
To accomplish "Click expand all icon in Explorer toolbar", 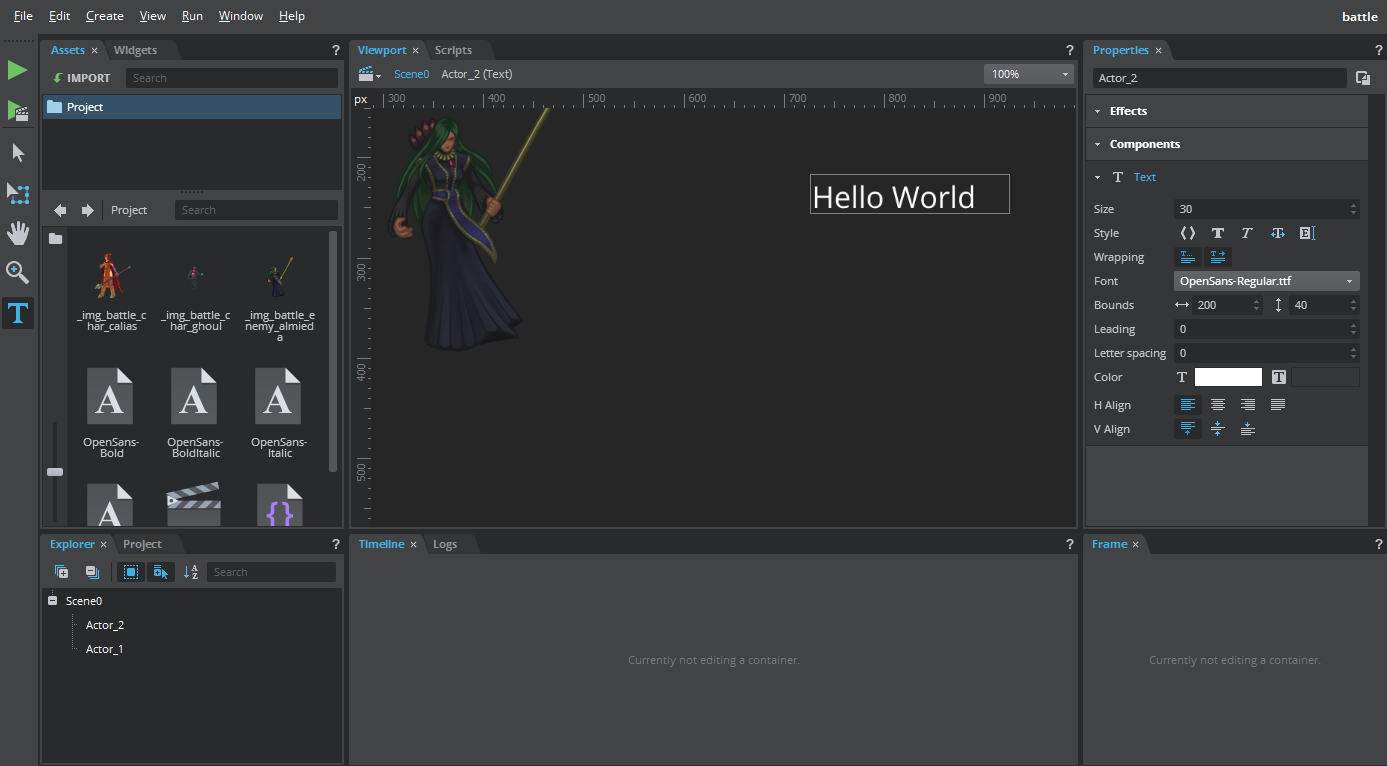I will 62,572.
